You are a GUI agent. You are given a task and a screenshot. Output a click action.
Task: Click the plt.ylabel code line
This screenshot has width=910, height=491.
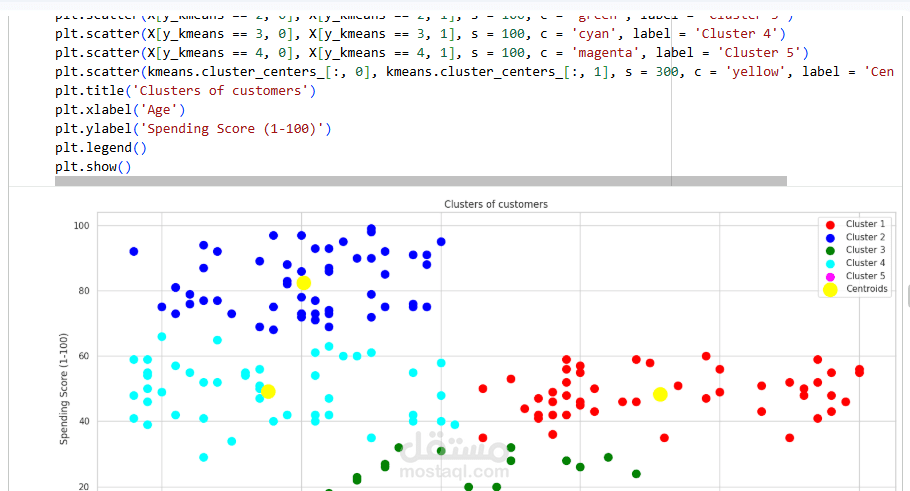(x=193, y=129)
